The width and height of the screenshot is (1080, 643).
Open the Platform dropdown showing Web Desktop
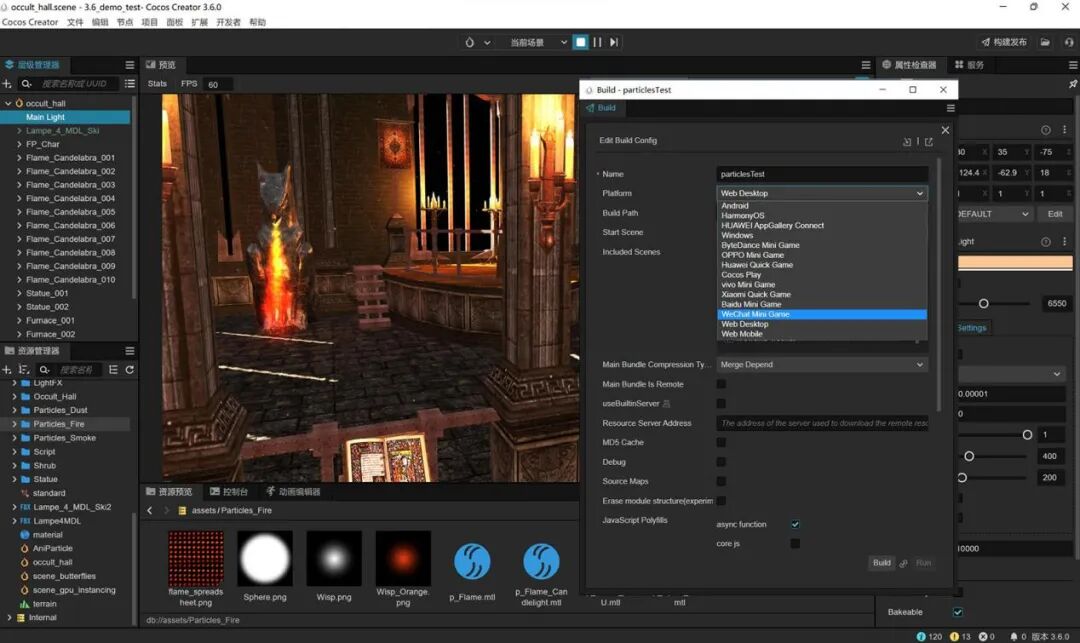[822, 193]
